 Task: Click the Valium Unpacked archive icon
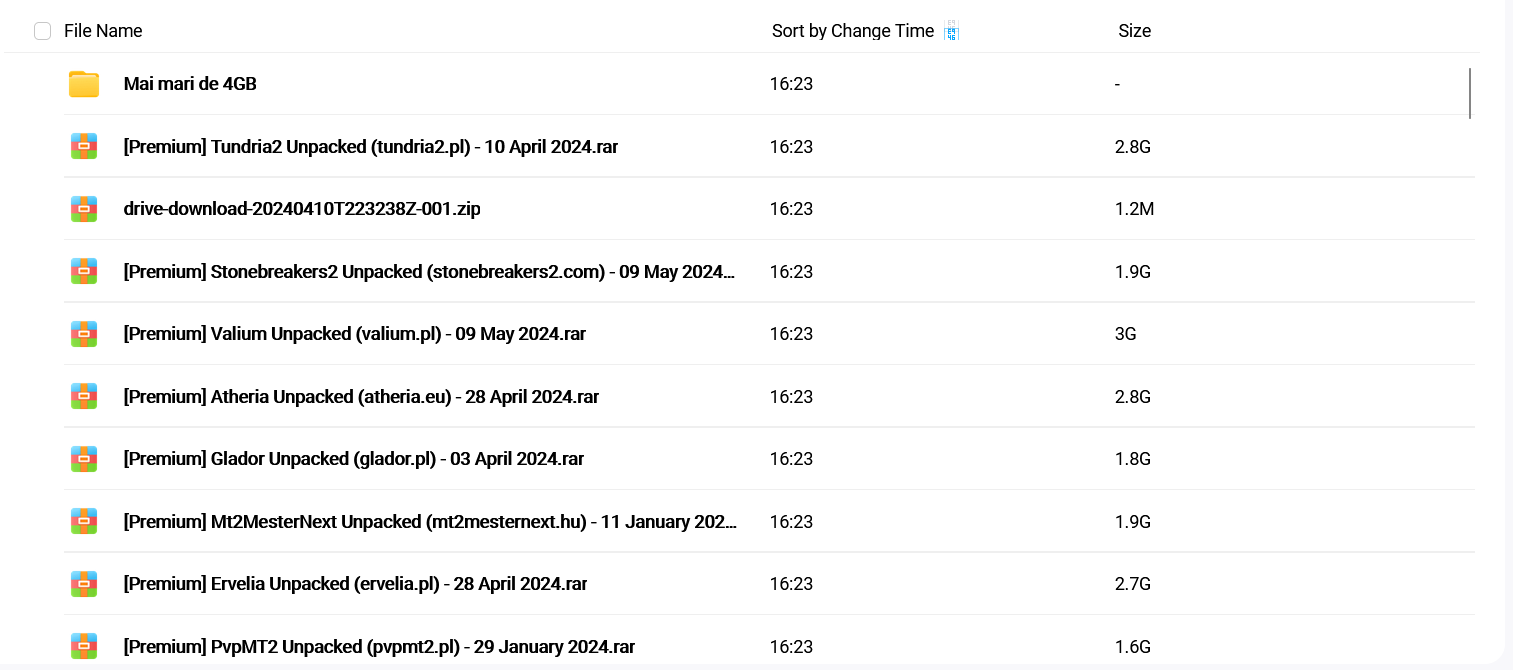(x=84, y=334)
